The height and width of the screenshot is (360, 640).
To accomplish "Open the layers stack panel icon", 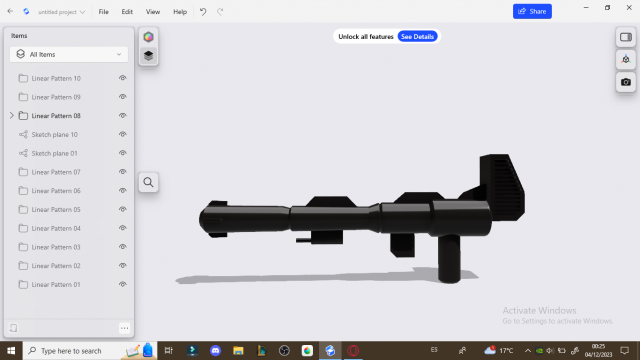I will point(148,56).
